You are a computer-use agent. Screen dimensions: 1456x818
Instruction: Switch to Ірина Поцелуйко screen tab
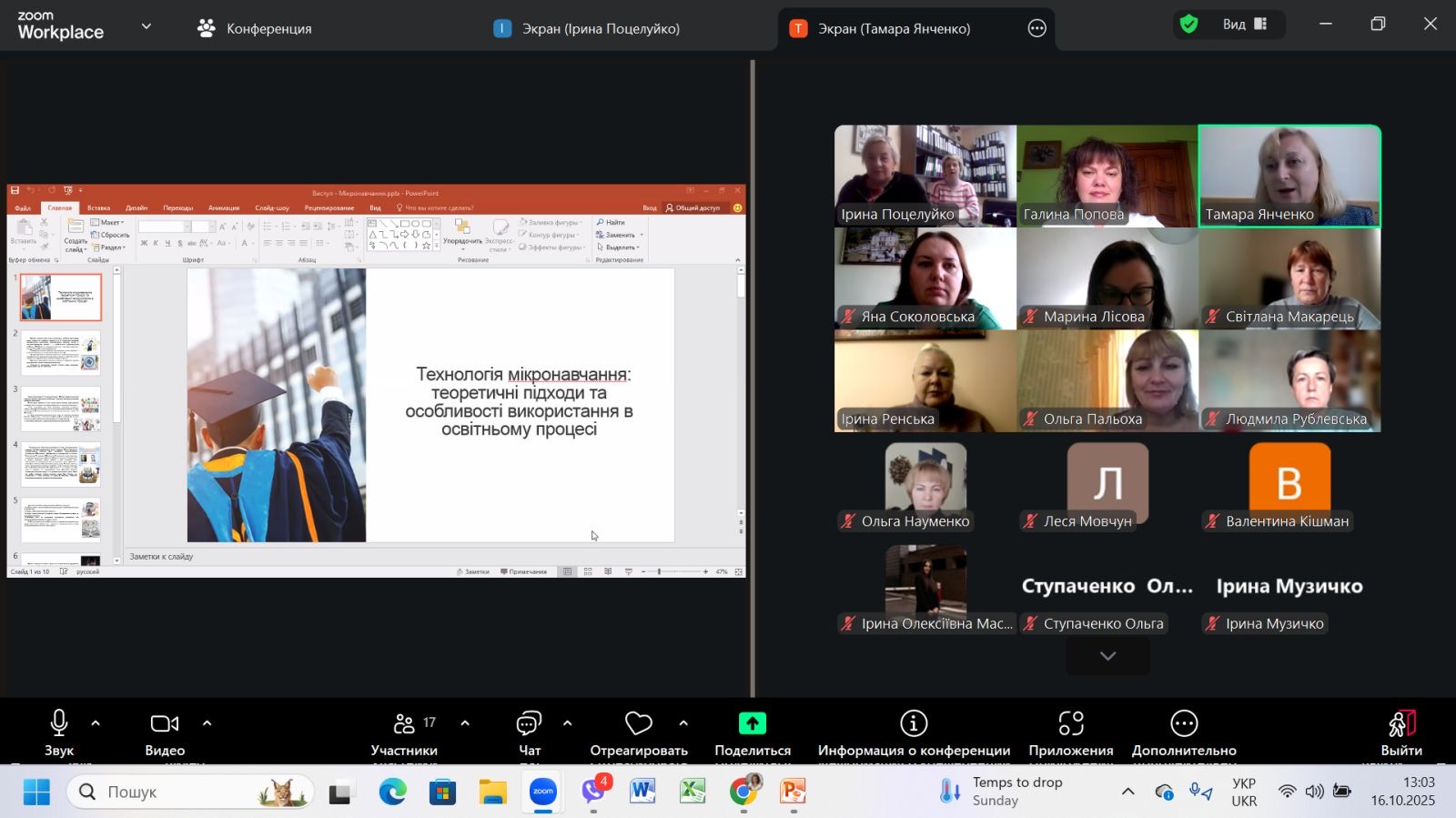[588, 28]
